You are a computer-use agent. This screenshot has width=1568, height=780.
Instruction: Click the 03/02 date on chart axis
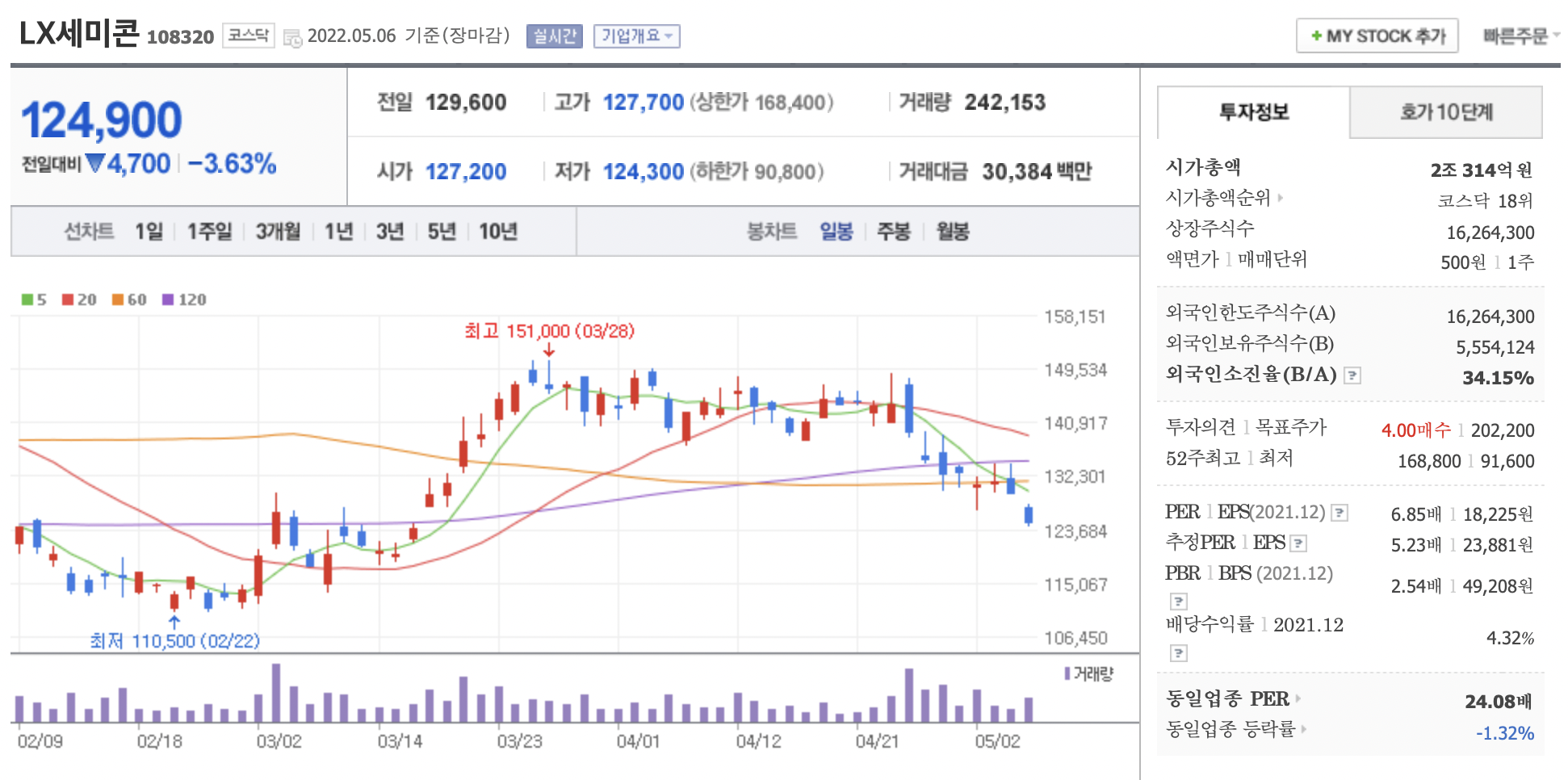[279, 741]
